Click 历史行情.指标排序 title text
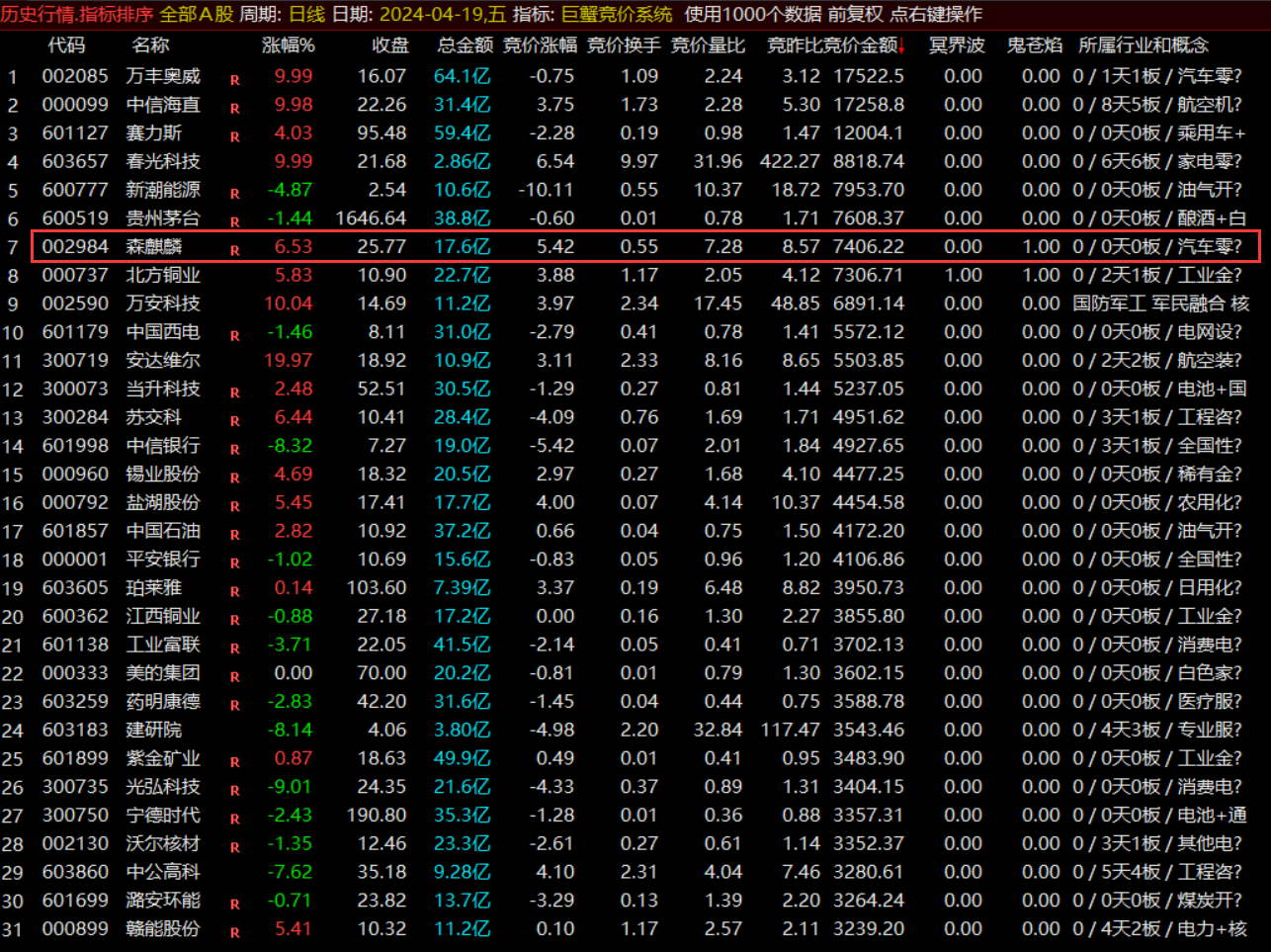The image size is (1271, 952). [77, 14]
